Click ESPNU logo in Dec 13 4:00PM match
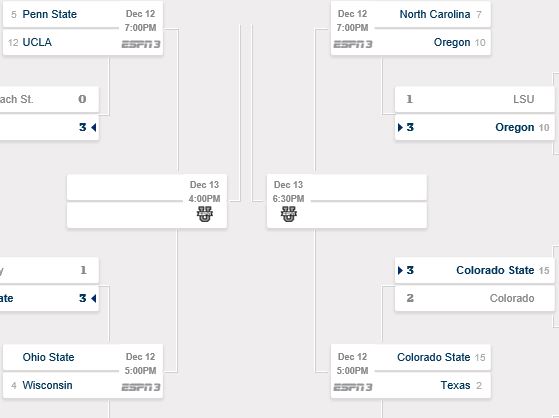This screenshot has height=418, width=559. 205,214
